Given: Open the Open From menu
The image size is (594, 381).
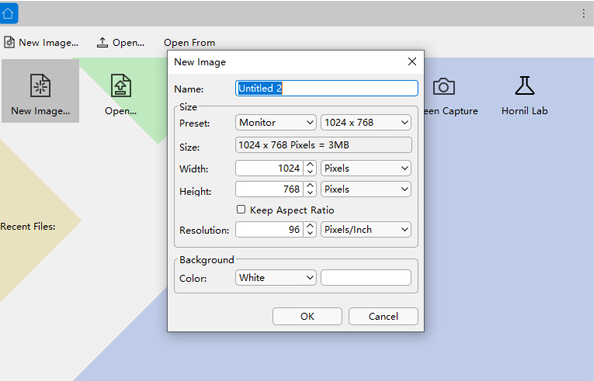Looking at the screenshot, I should [x=189, y=43].
